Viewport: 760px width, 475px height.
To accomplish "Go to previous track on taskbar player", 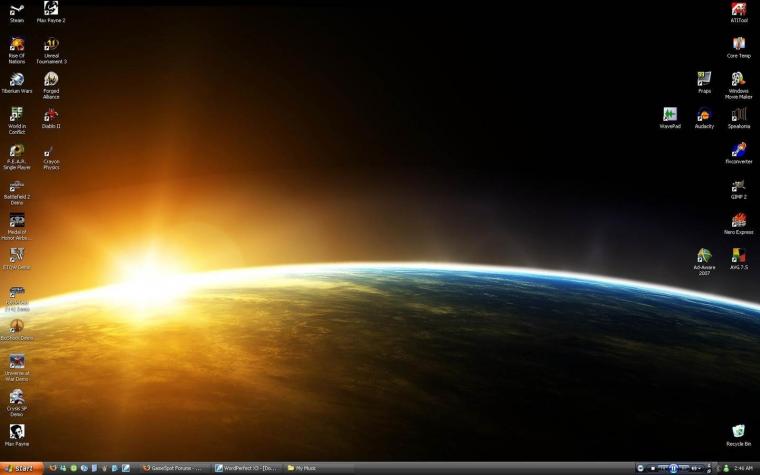I will pyautogui.click(x=663, y=468).
